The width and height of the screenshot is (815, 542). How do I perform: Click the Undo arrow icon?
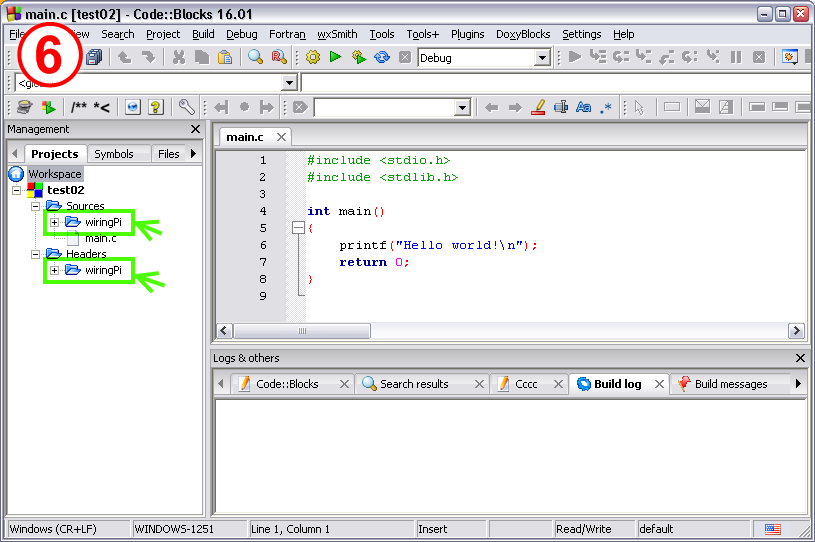click(124, 57)
